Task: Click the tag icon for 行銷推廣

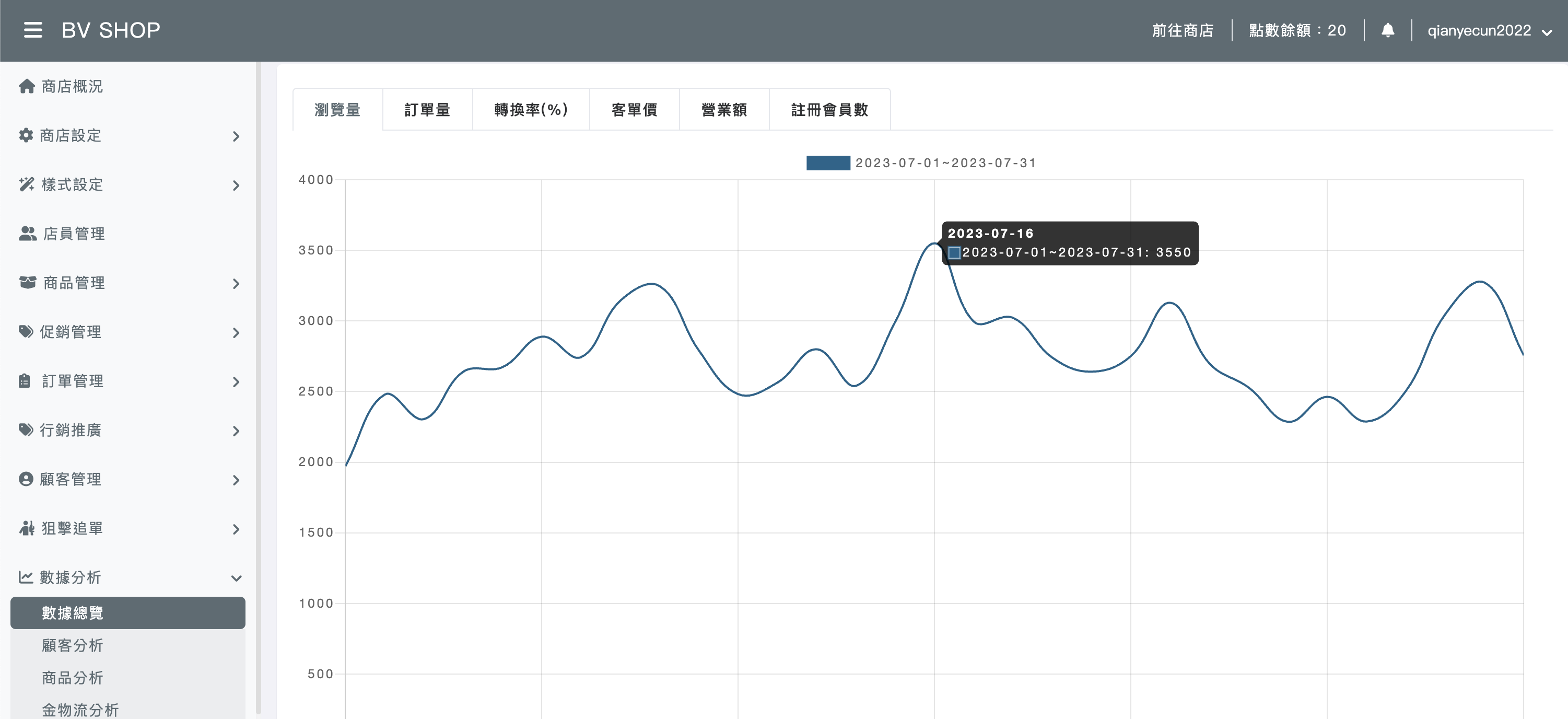Action: click(26, 430)
